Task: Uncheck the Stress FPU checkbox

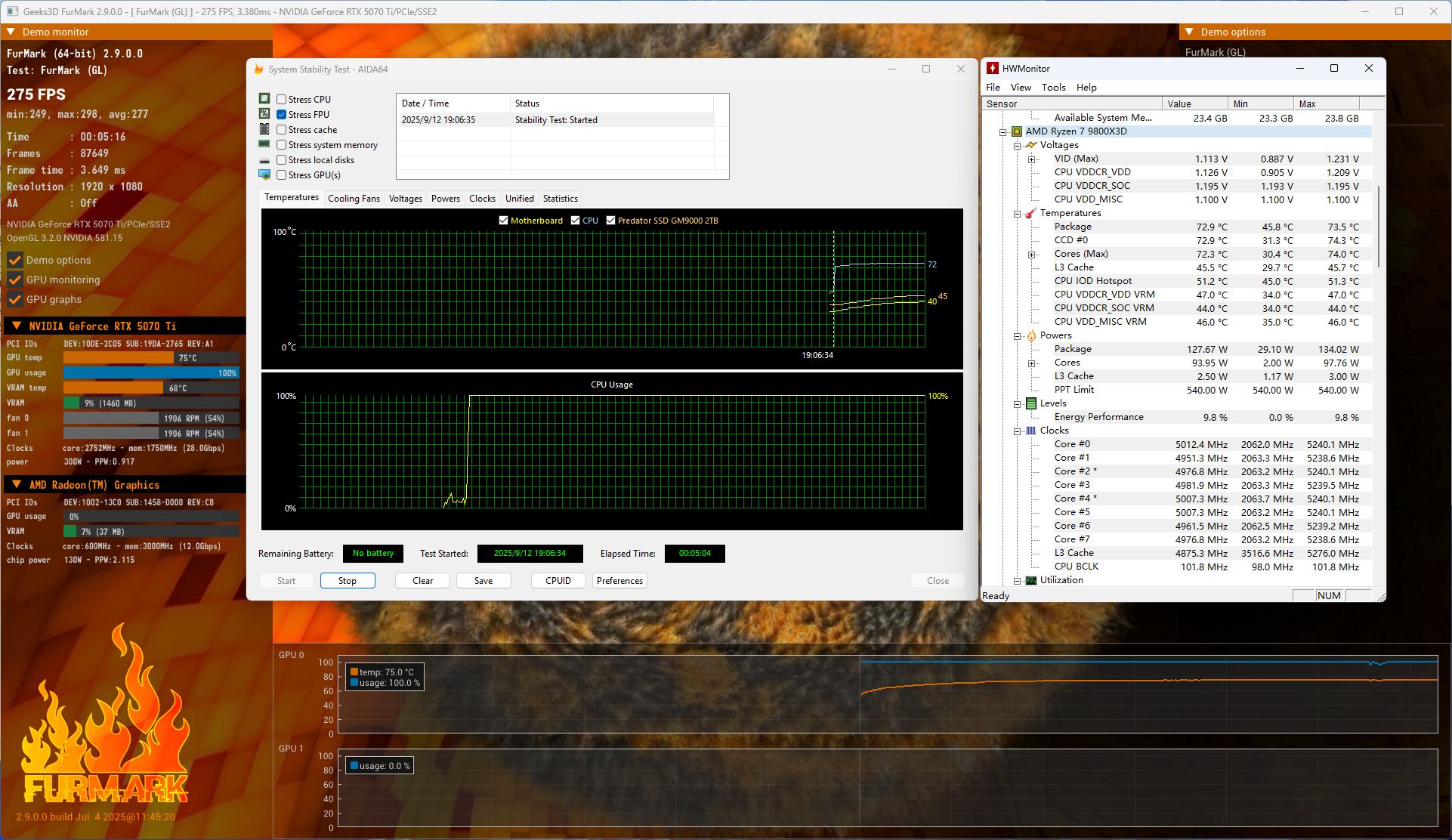Action: pos(281,115)
